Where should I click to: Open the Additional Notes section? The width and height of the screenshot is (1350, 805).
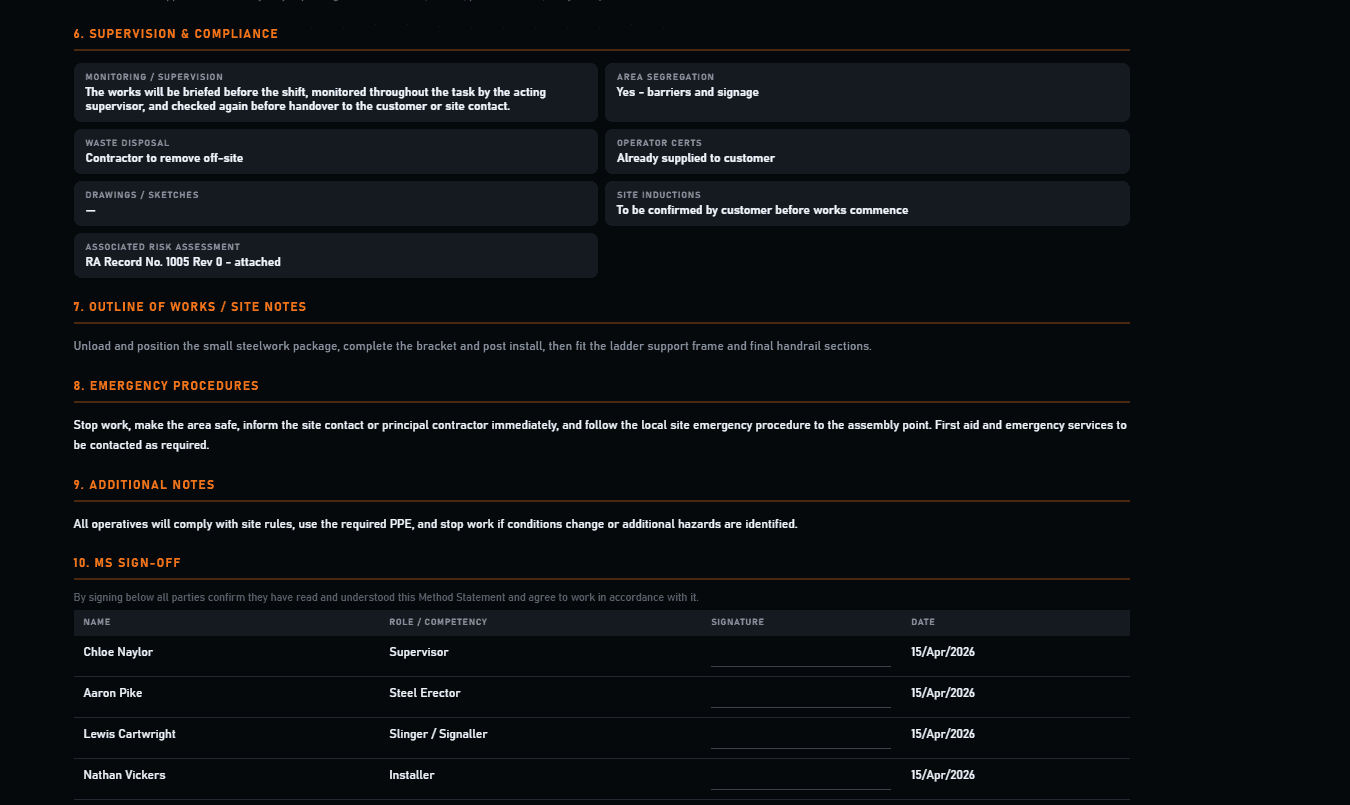click(143, 485)
